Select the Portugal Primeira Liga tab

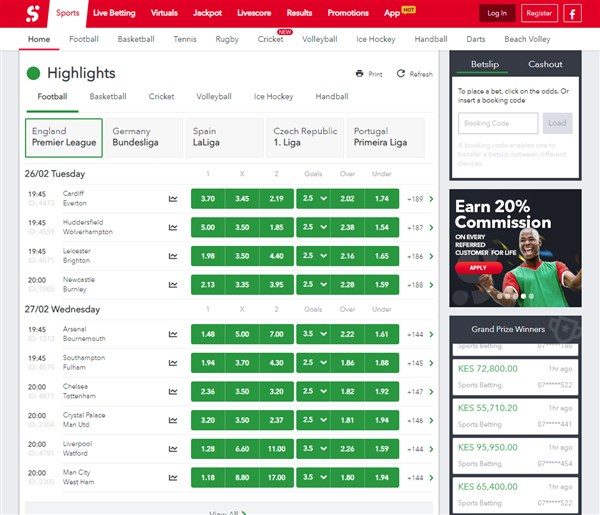386,138
